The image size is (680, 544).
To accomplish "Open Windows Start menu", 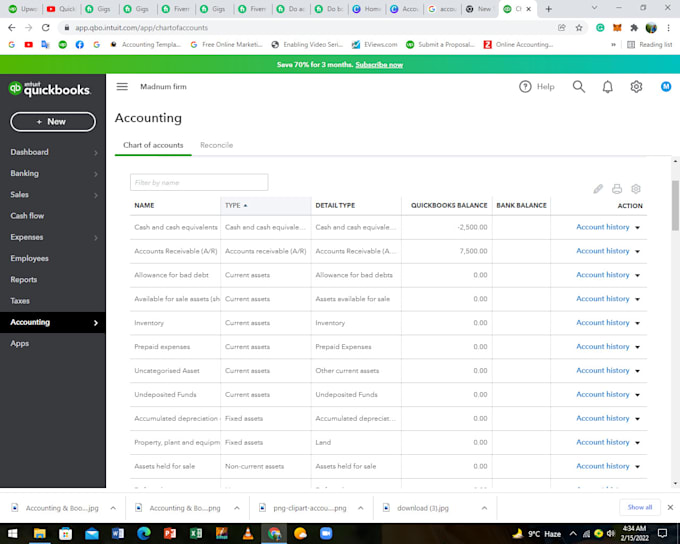I will 13,534.
